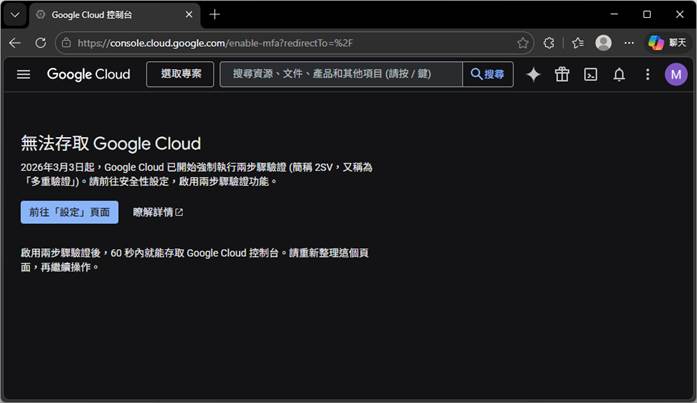Screen dimensions: 697x403
Task: Open Google Cloud vertical three-dot menu
Action: [647, 75]
